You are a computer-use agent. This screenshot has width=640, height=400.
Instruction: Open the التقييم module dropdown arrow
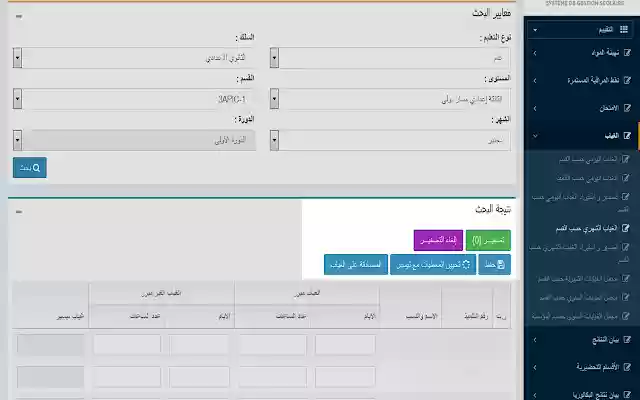535,30
